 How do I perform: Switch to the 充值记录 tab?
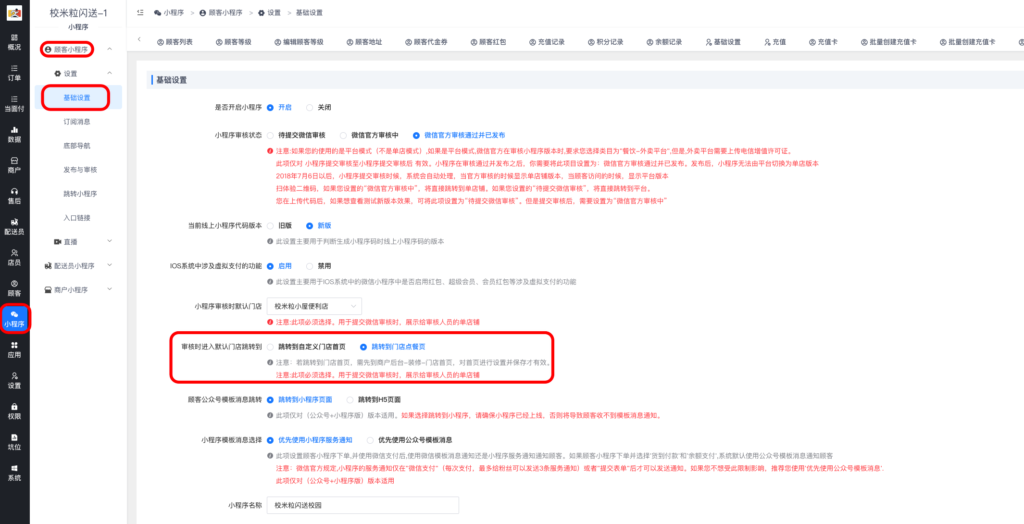tap(547, 42)
